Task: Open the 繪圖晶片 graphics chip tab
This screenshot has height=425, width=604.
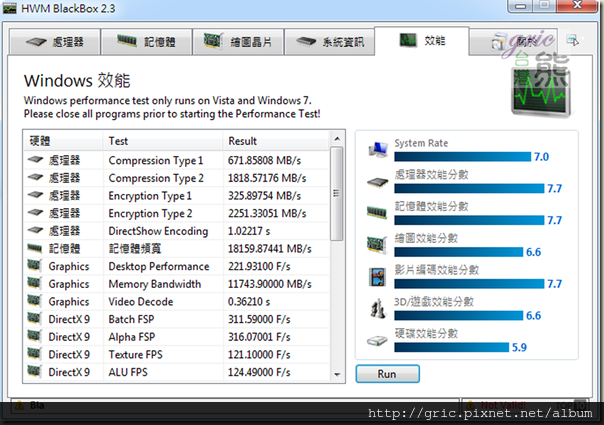Action: point(238,42)
